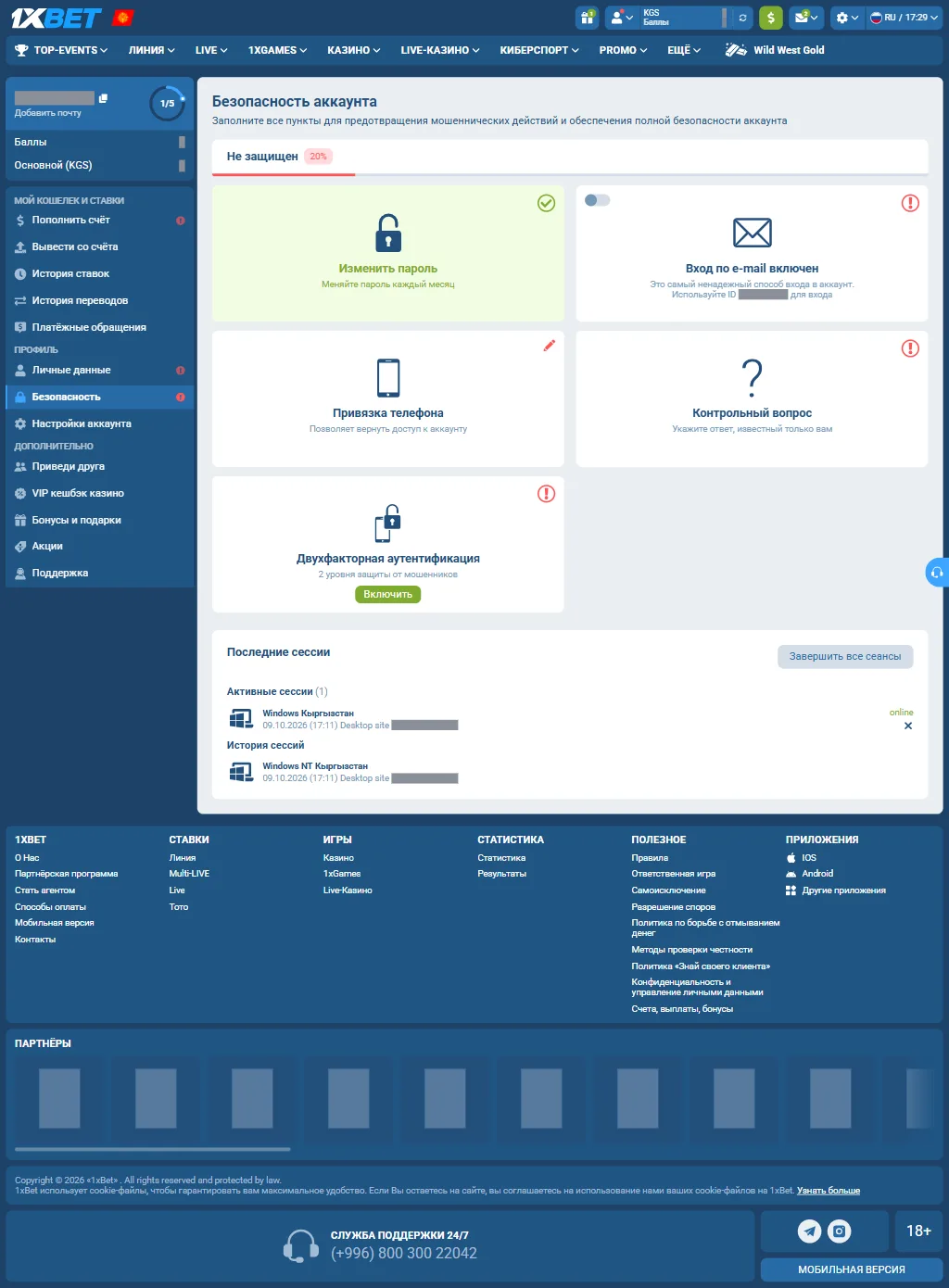The image size is (949, 1288).
Task: Click the question mark on Контрольный вопрос card
Action: click(x=753, y=378)
